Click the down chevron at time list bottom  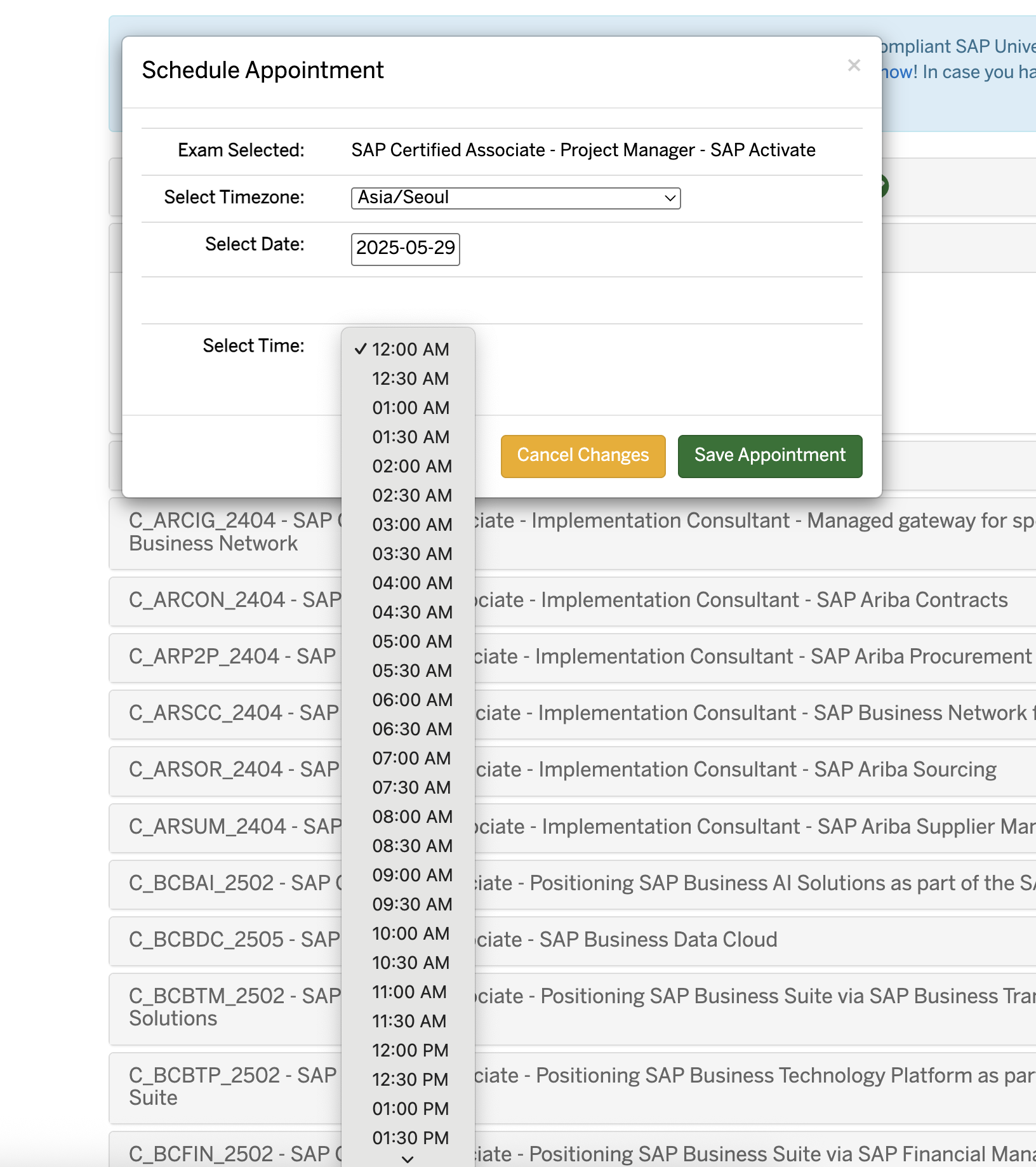point(408,1159)
